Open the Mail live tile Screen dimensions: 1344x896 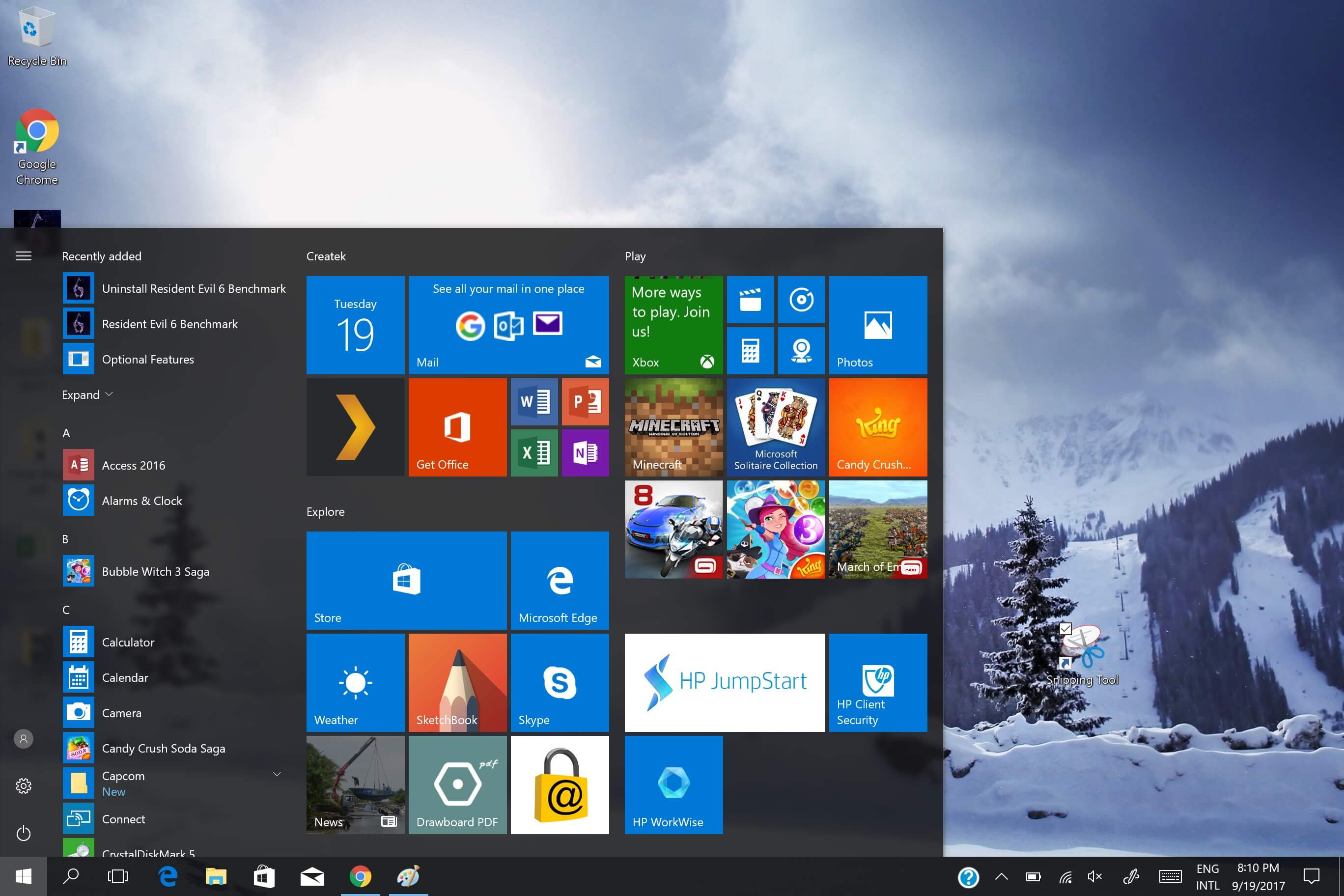pos(508,325)
